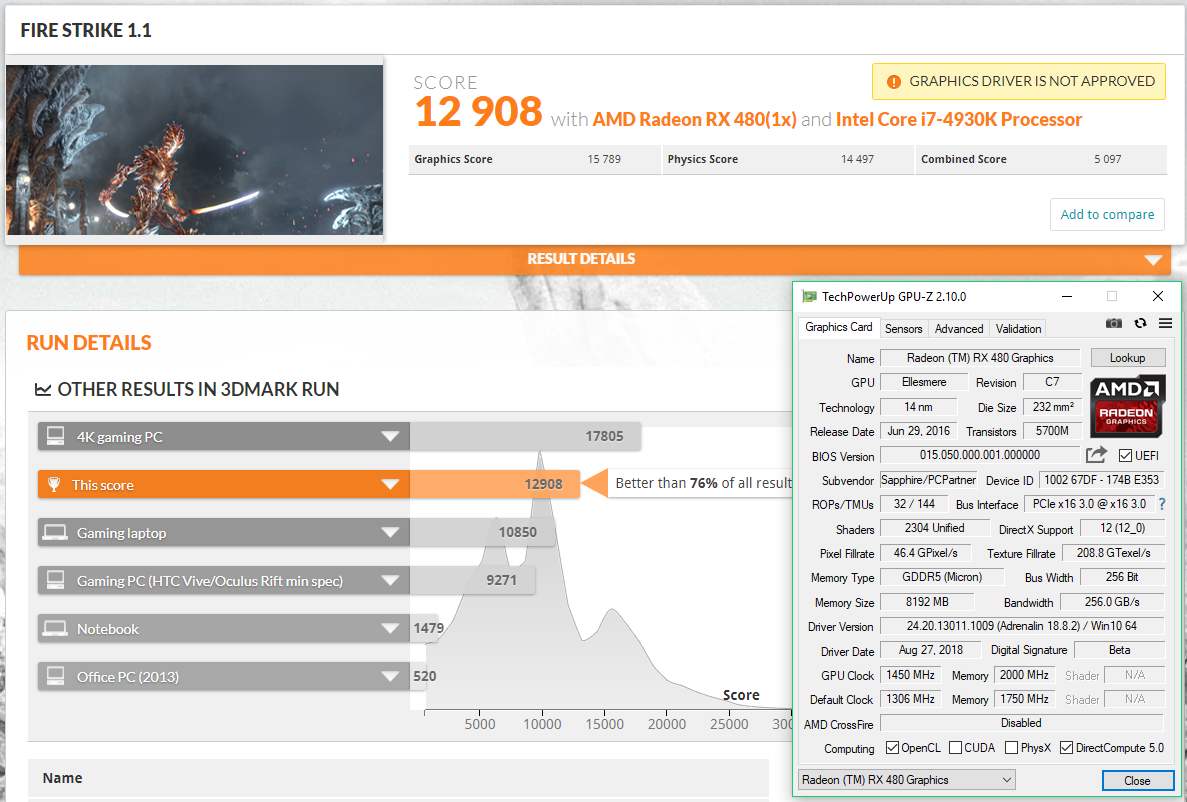Viewport: 1187px width, 802px height.
Task: Click the chart icon beside Other Results heading
Action: (43, 389)
